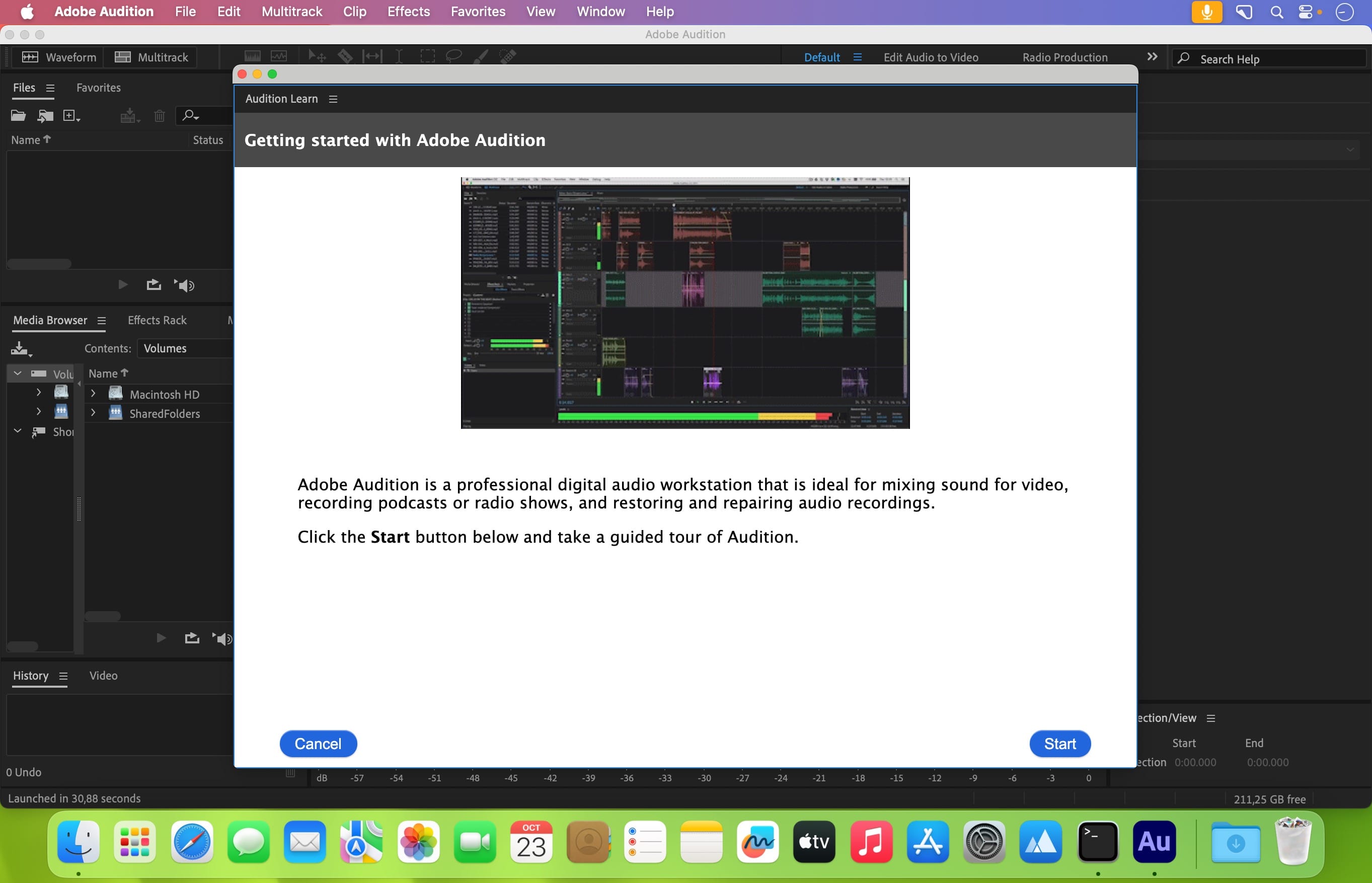
Task: Switch to the Effects Rack tab
Action: (x=157, y=321)
